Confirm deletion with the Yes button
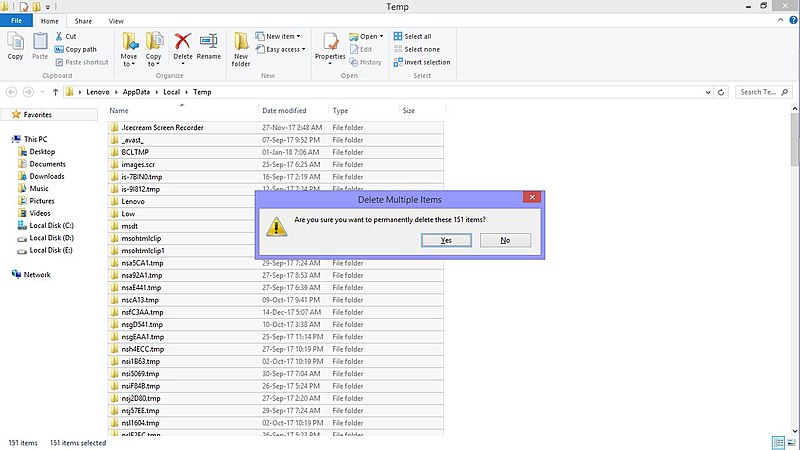Screen dimensions: 800x450 446,240
